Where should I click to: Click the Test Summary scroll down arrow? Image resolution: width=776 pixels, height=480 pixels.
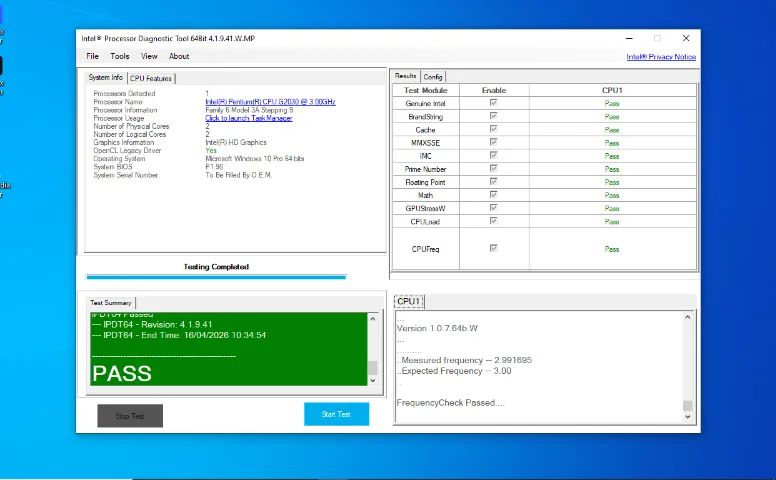click(x=373, y=381)
